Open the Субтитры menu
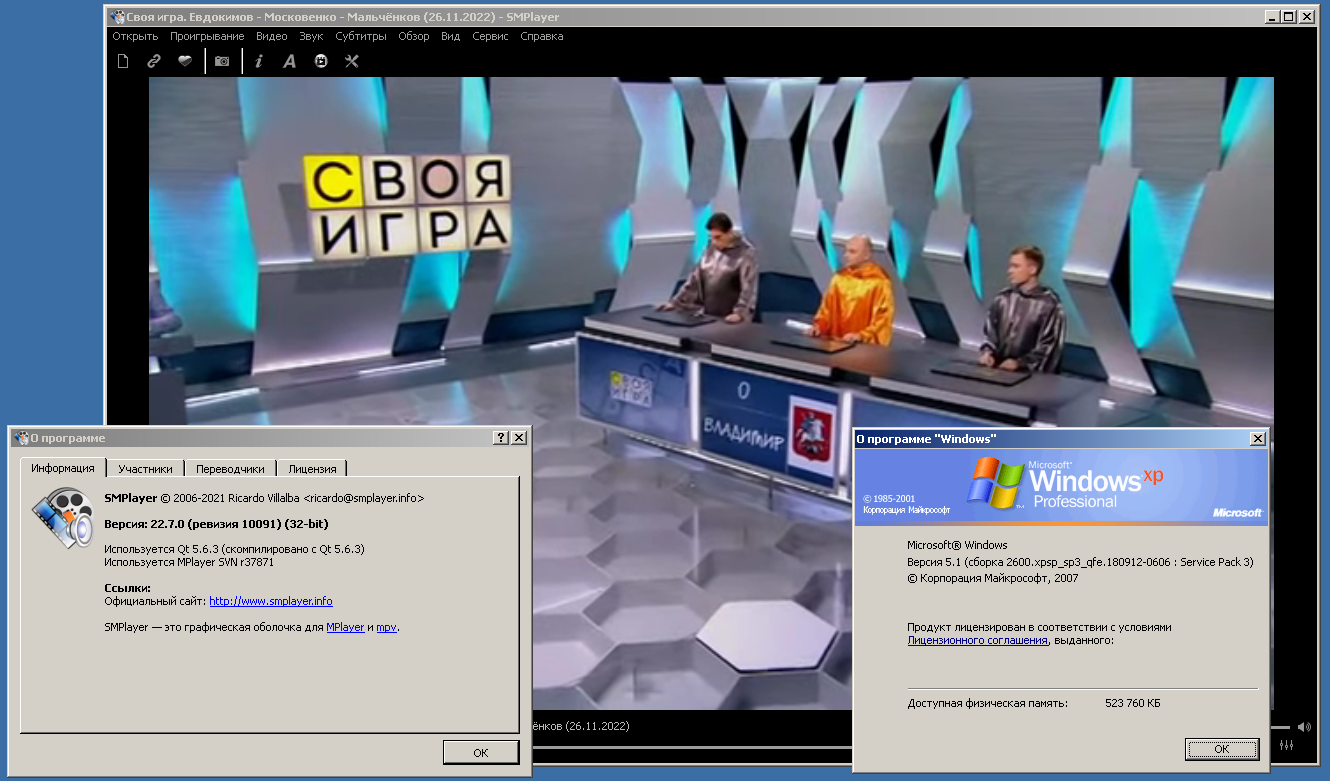The width and height of the screenshot is (1330, 781). coord(361,36)
